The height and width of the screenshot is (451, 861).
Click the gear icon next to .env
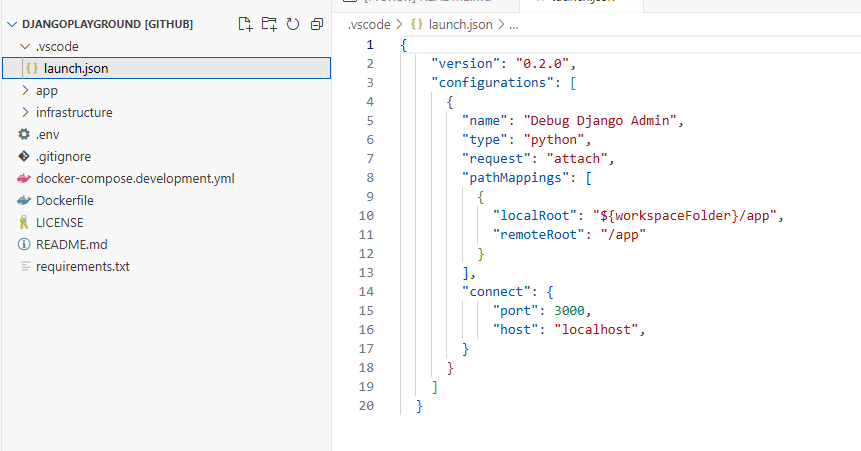[24, 134]
